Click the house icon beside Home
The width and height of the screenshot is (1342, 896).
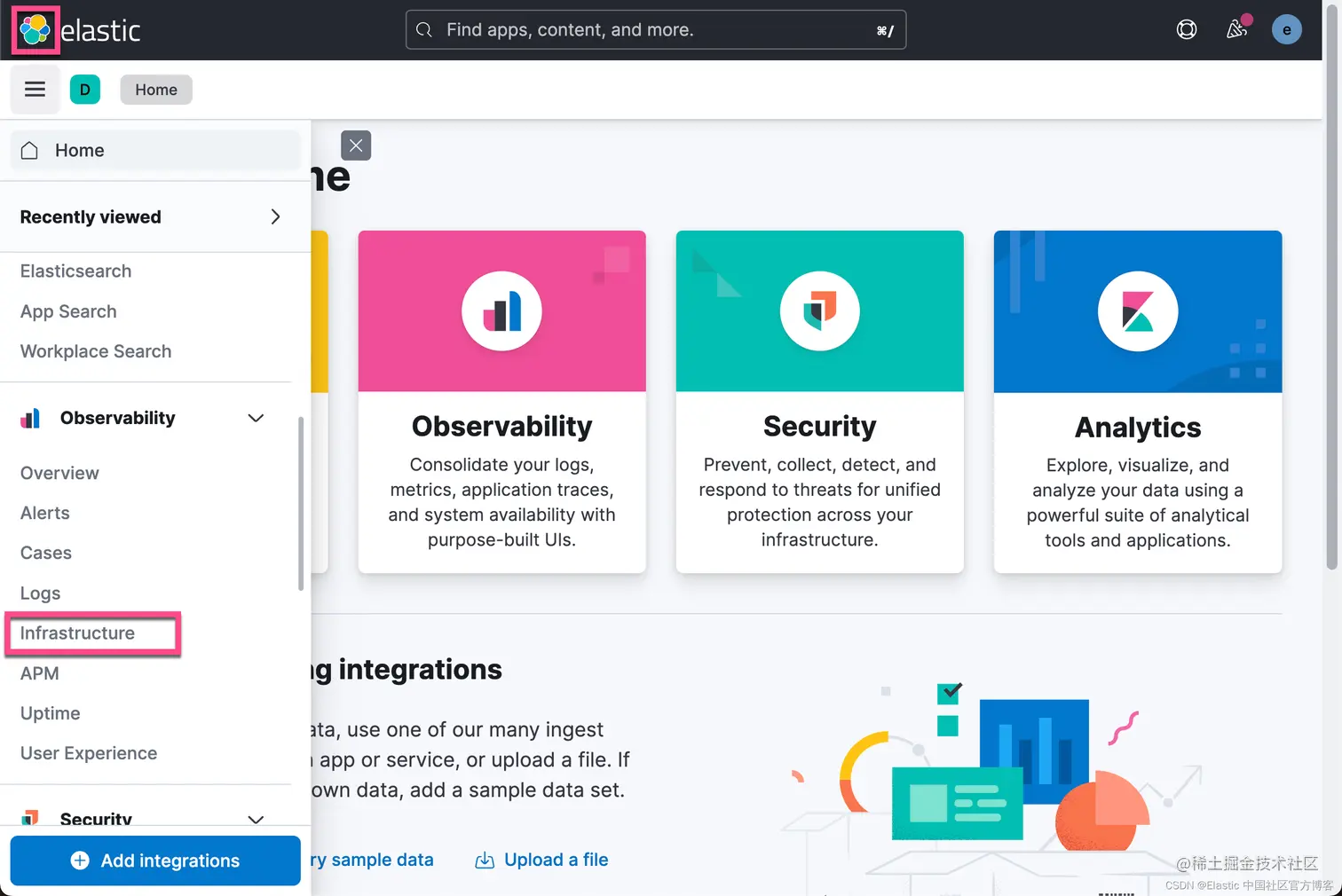pyautogui.click(x=29, y=150)
